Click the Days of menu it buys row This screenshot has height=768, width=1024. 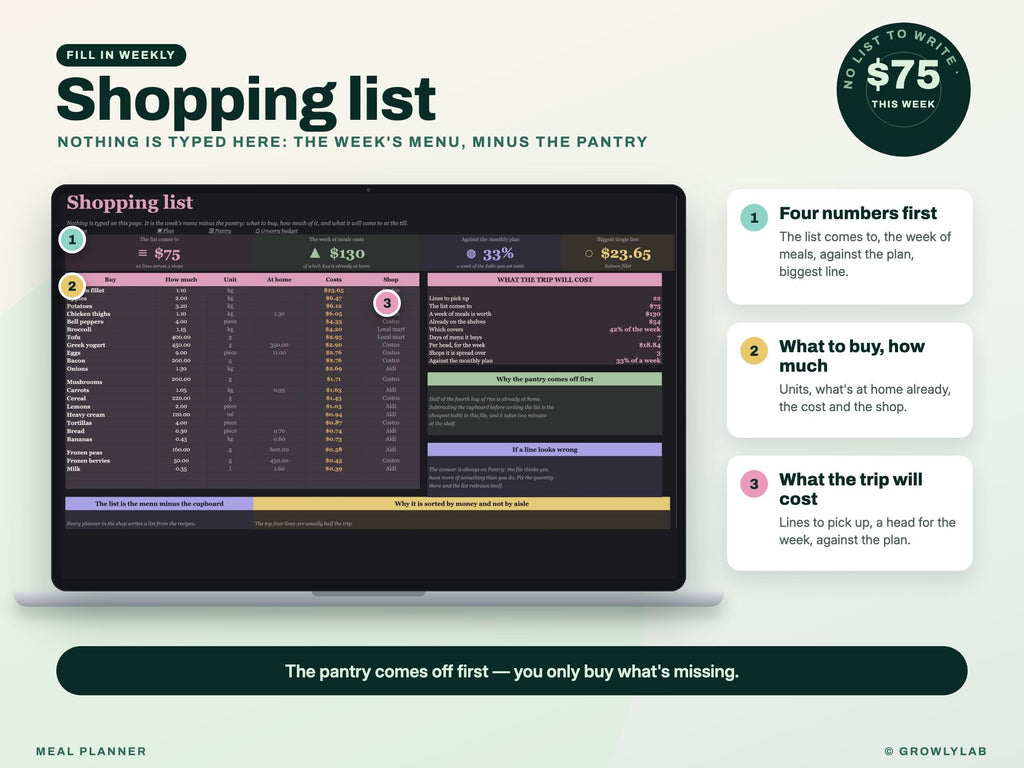[x=545, y=337]
